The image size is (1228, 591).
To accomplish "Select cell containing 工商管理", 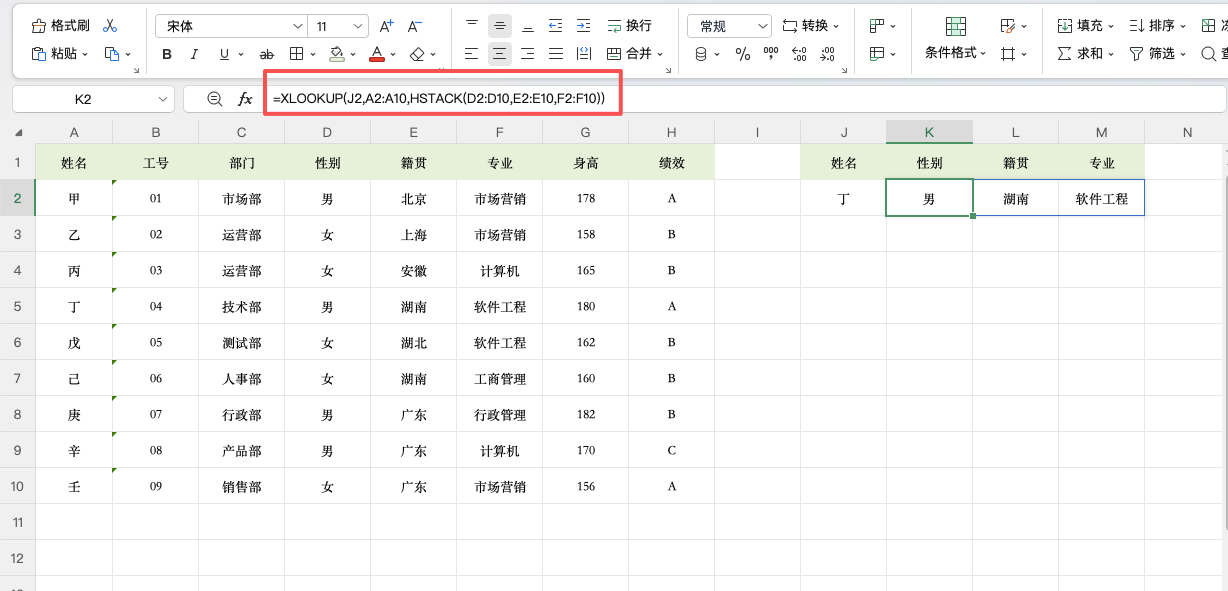I will point(500,379).
